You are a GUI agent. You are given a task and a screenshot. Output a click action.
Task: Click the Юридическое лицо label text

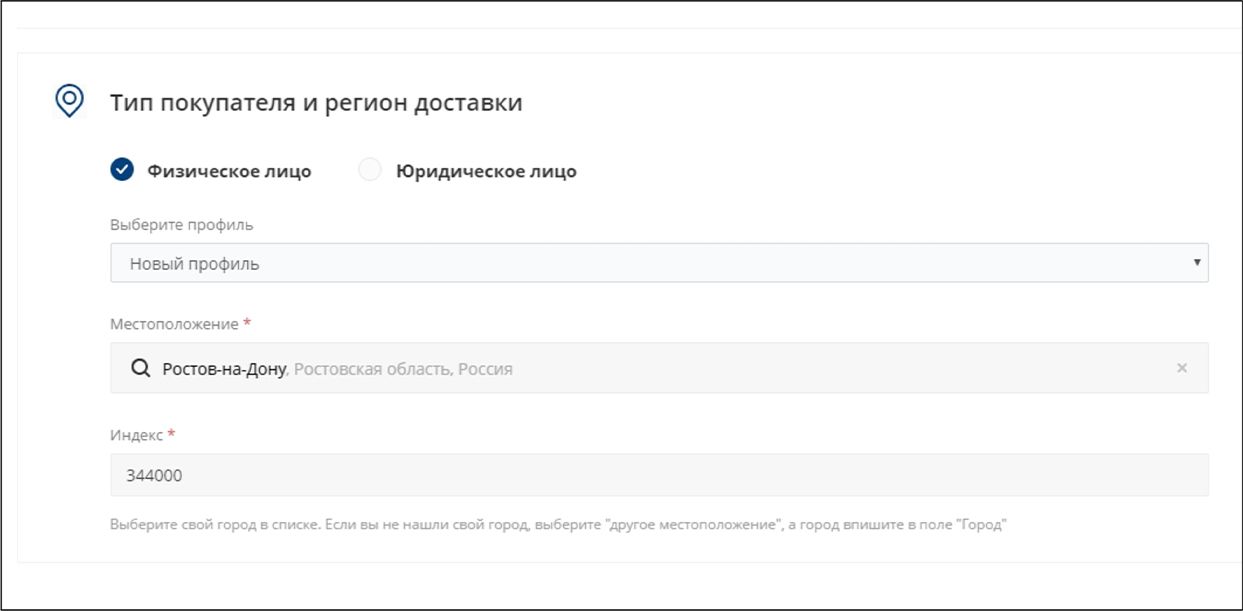coord(487,171)
